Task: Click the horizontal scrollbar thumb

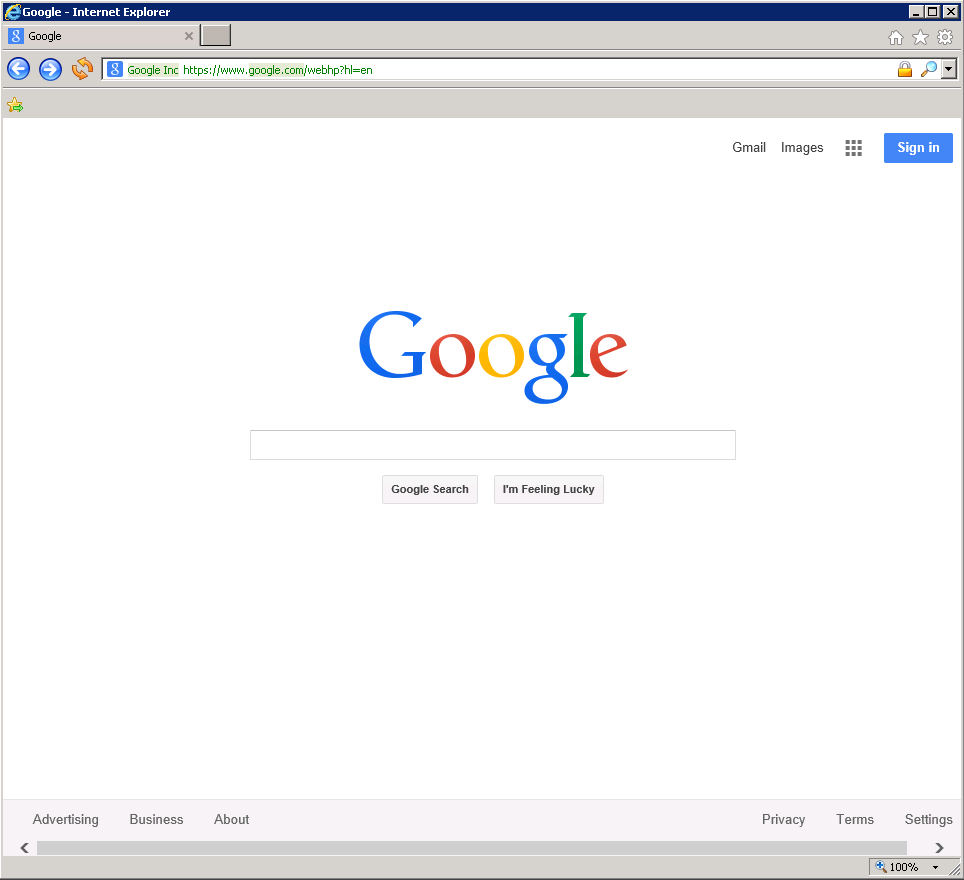Action: [472, 848]
